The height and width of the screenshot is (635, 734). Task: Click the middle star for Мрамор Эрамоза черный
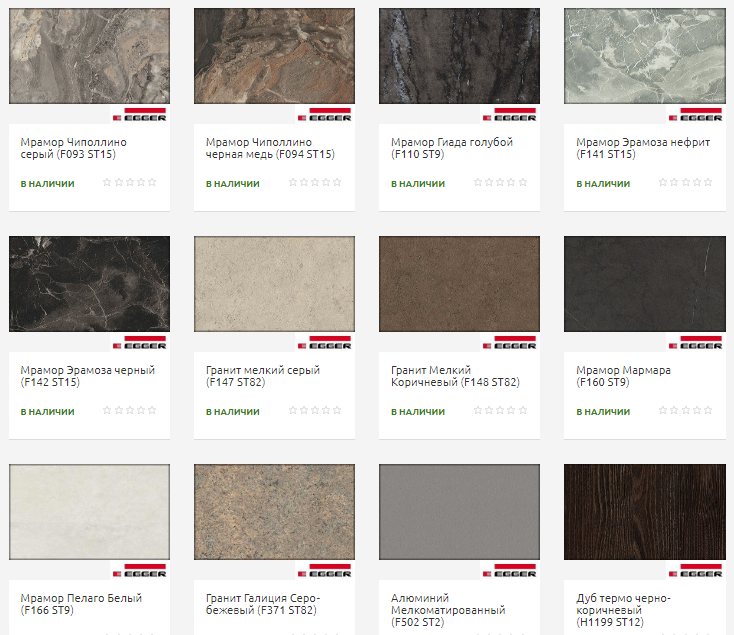click(130, 411)
